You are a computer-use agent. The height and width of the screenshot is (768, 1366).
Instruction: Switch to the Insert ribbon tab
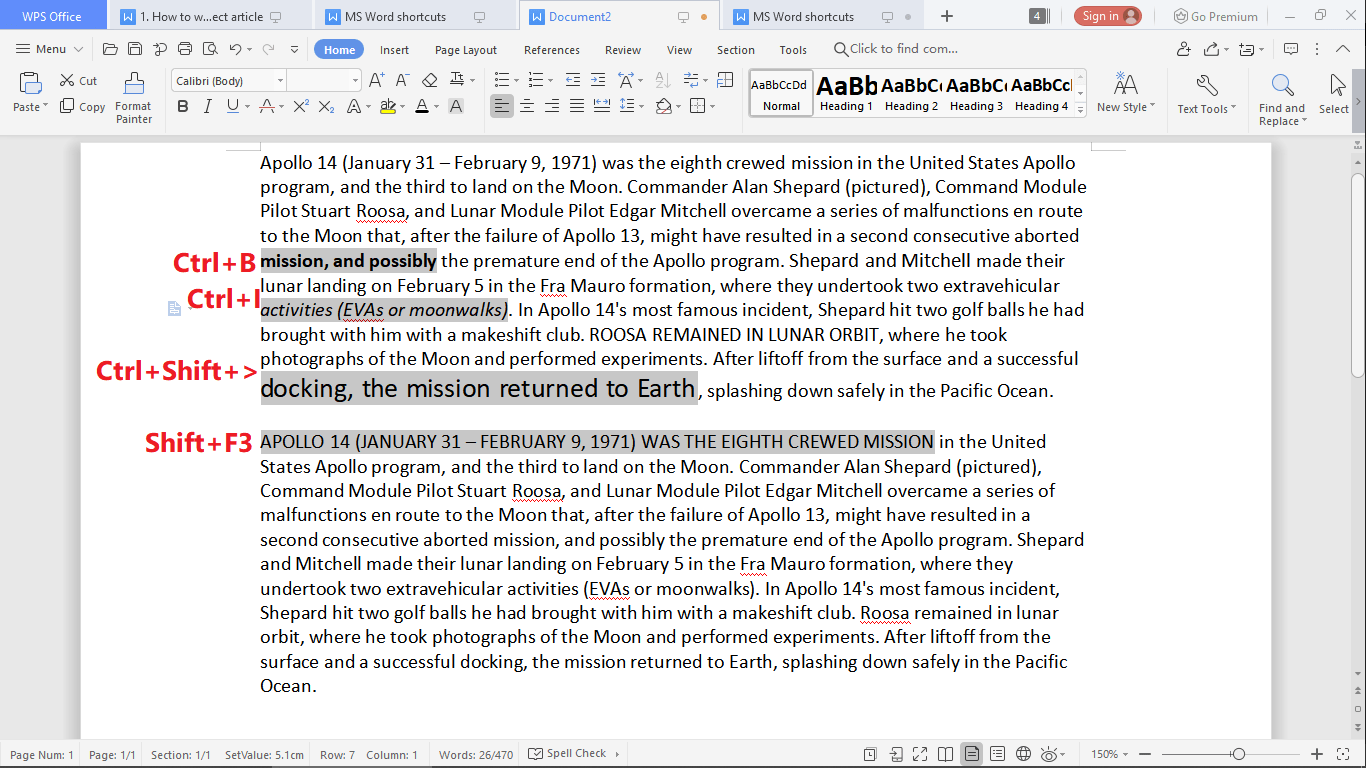(394, 49)
